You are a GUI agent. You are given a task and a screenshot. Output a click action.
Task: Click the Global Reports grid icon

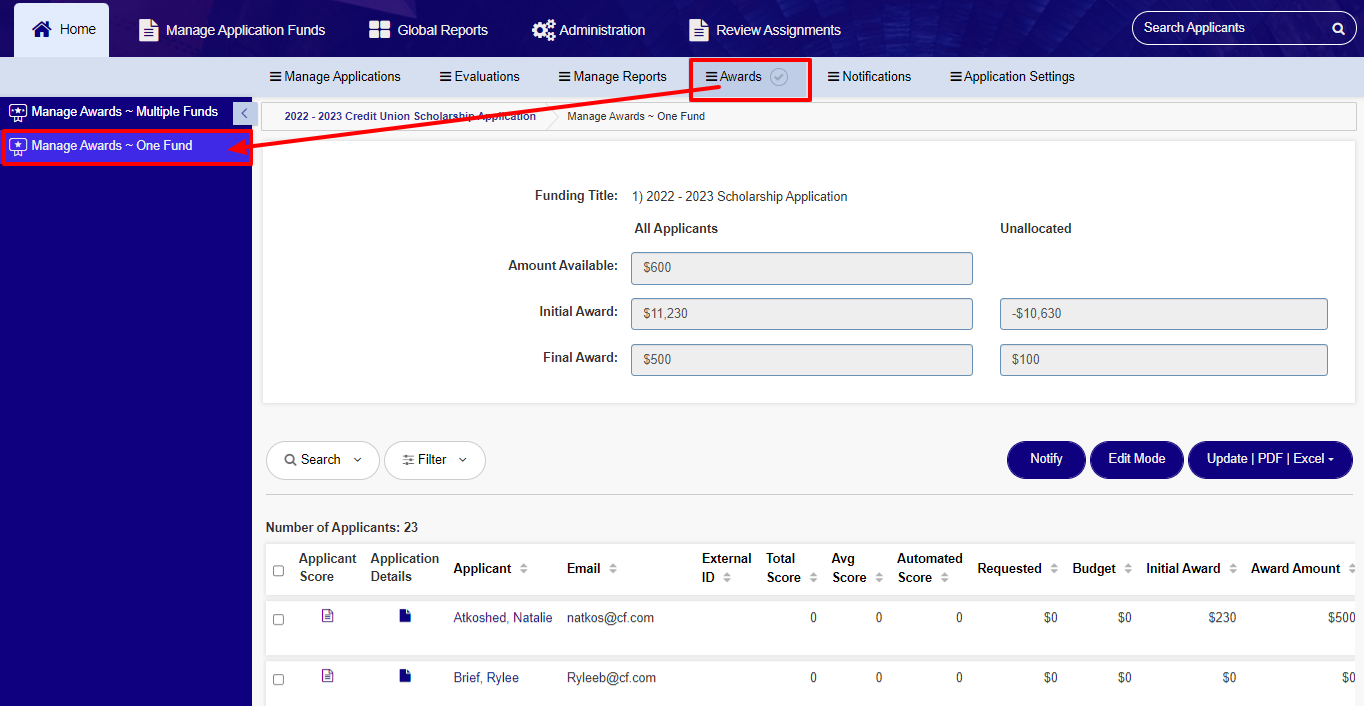click(x=379, y=30)
